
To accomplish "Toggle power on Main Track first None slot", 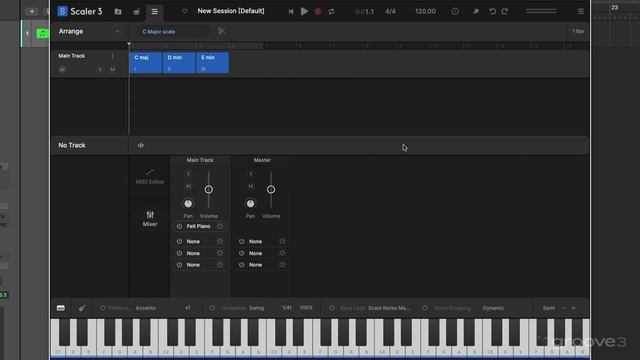I will coord(179,242).
